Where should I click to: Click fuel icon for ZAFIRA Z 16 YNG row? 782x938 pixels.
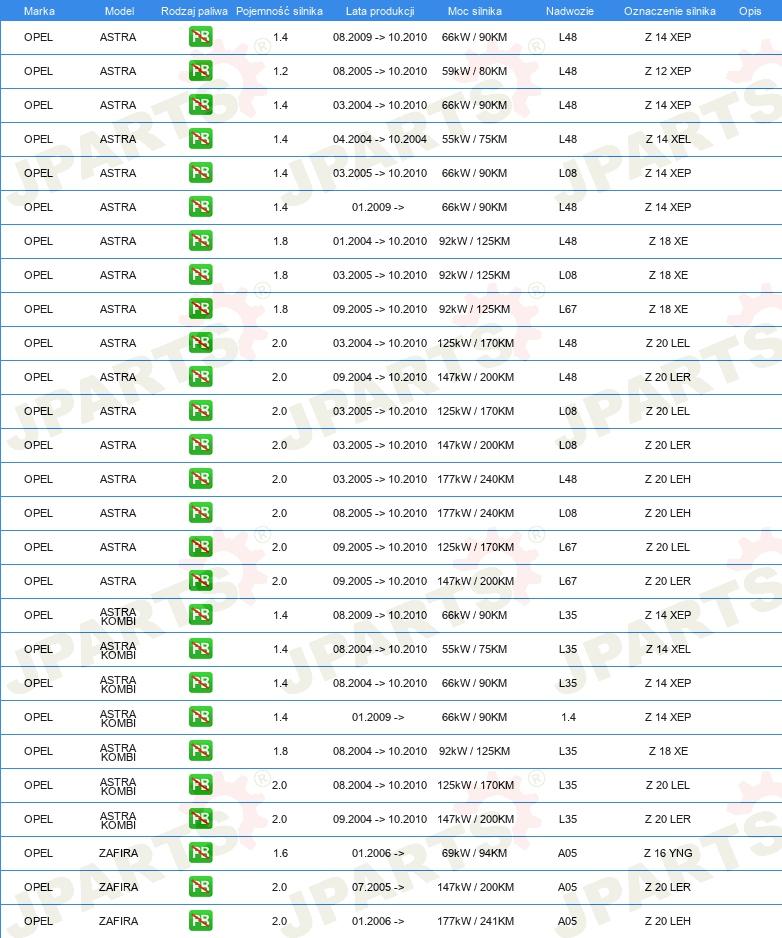[x=200, y=852]
